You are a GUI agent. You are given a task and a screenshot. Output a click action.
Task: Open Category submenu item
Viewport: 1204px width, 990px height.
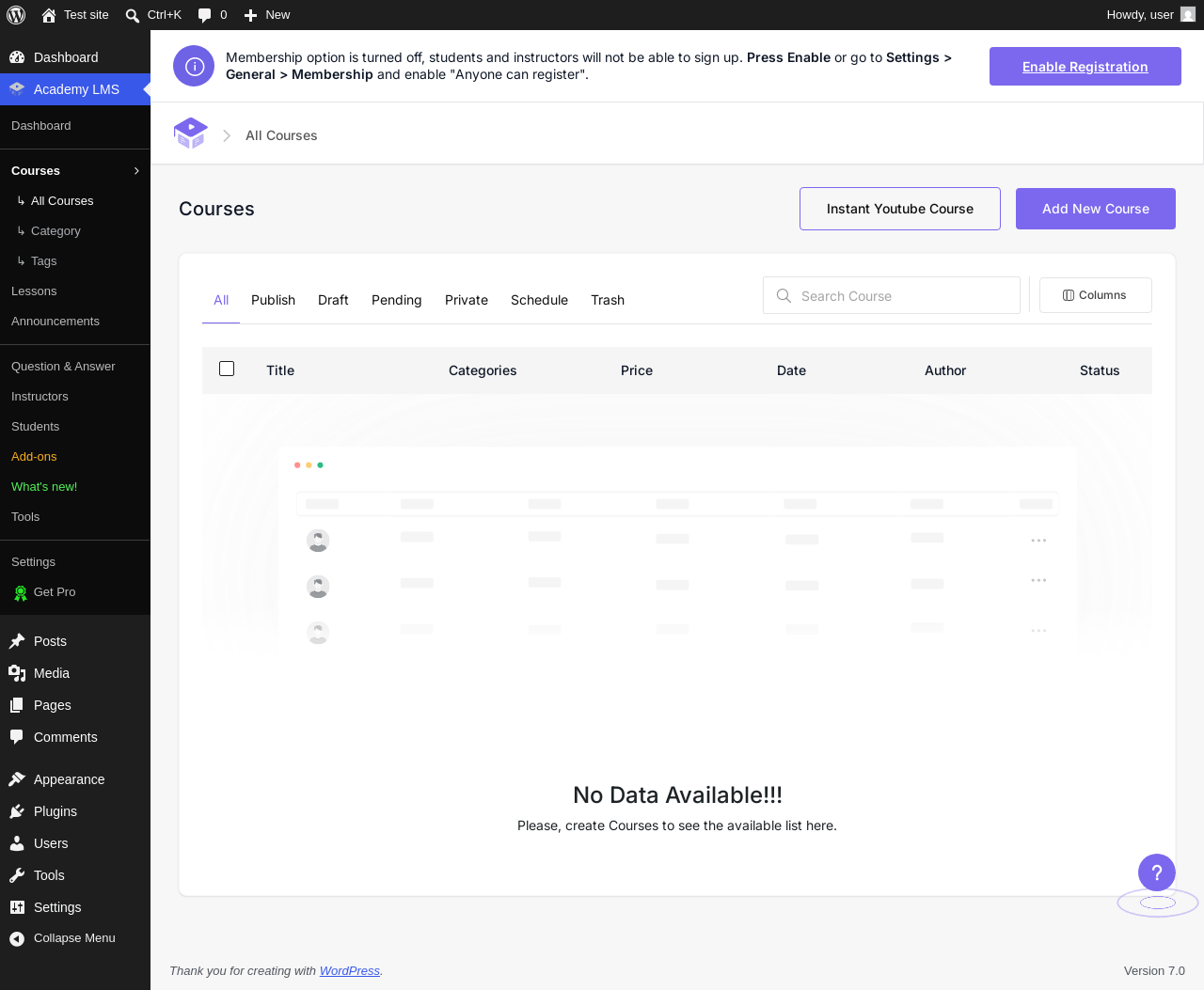(x=55, y=231)
